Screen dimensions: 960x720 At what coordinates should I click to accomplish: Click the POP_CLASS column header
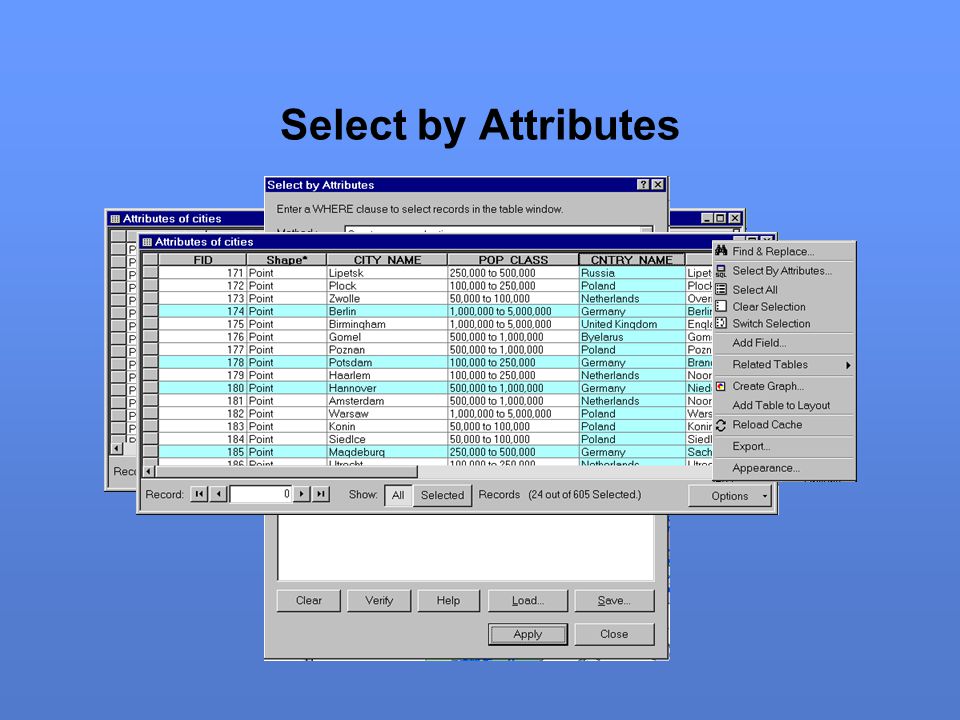coord(513,260)
